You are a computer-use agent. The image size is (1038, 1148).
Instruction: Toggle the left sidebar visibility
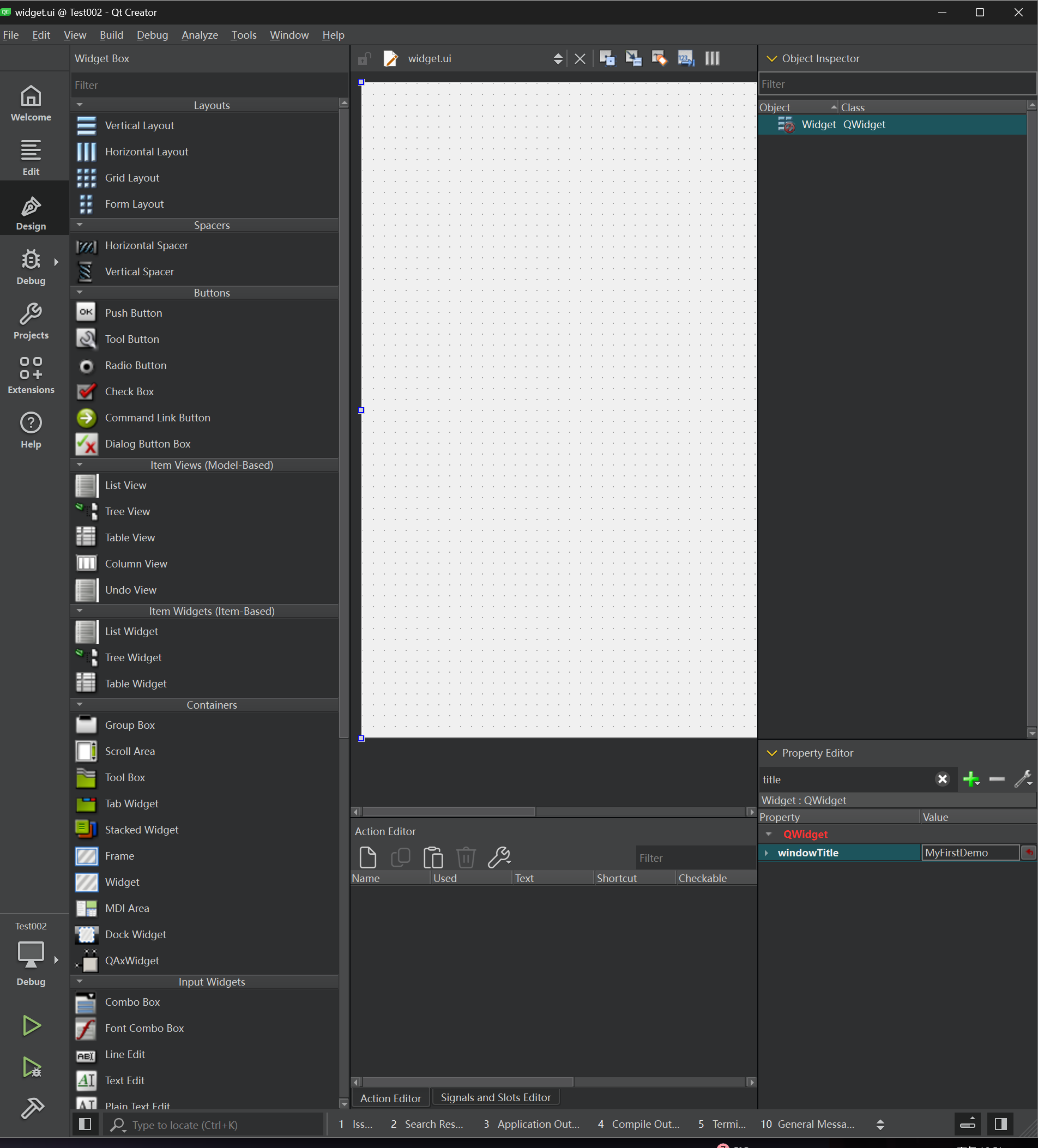coord(85,1124)
